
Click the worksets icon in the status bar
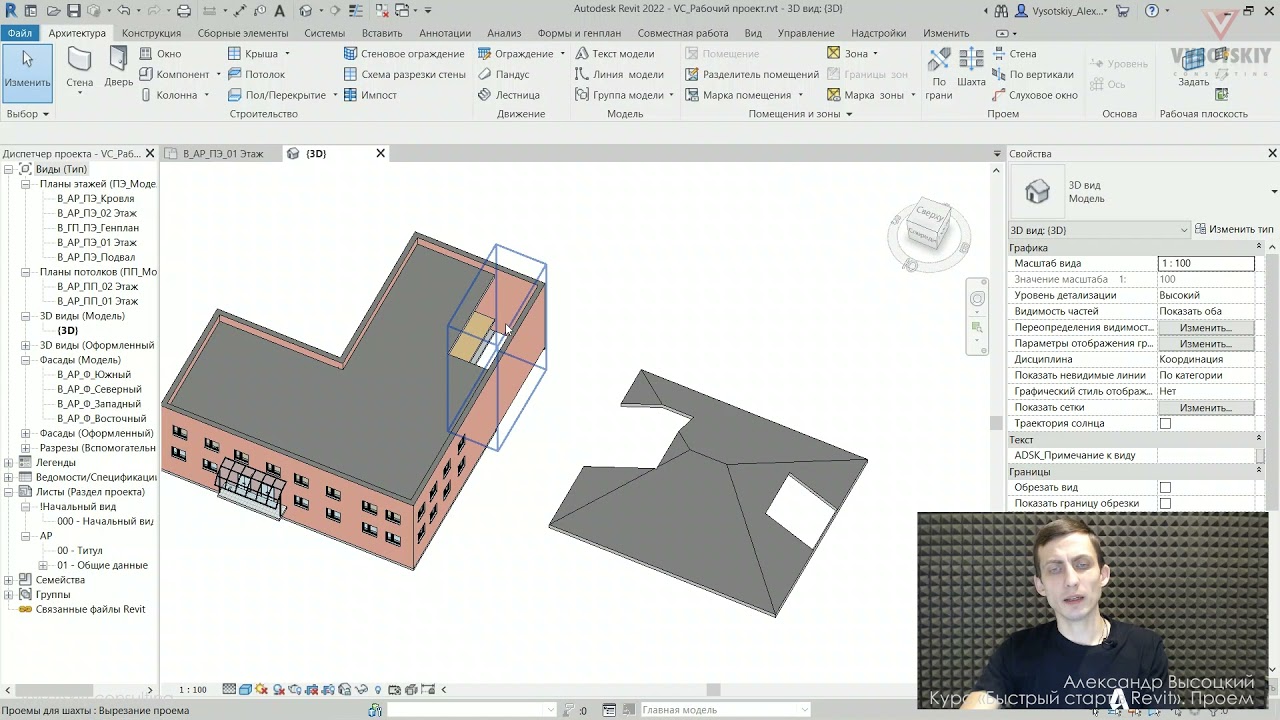pos(375,710)
